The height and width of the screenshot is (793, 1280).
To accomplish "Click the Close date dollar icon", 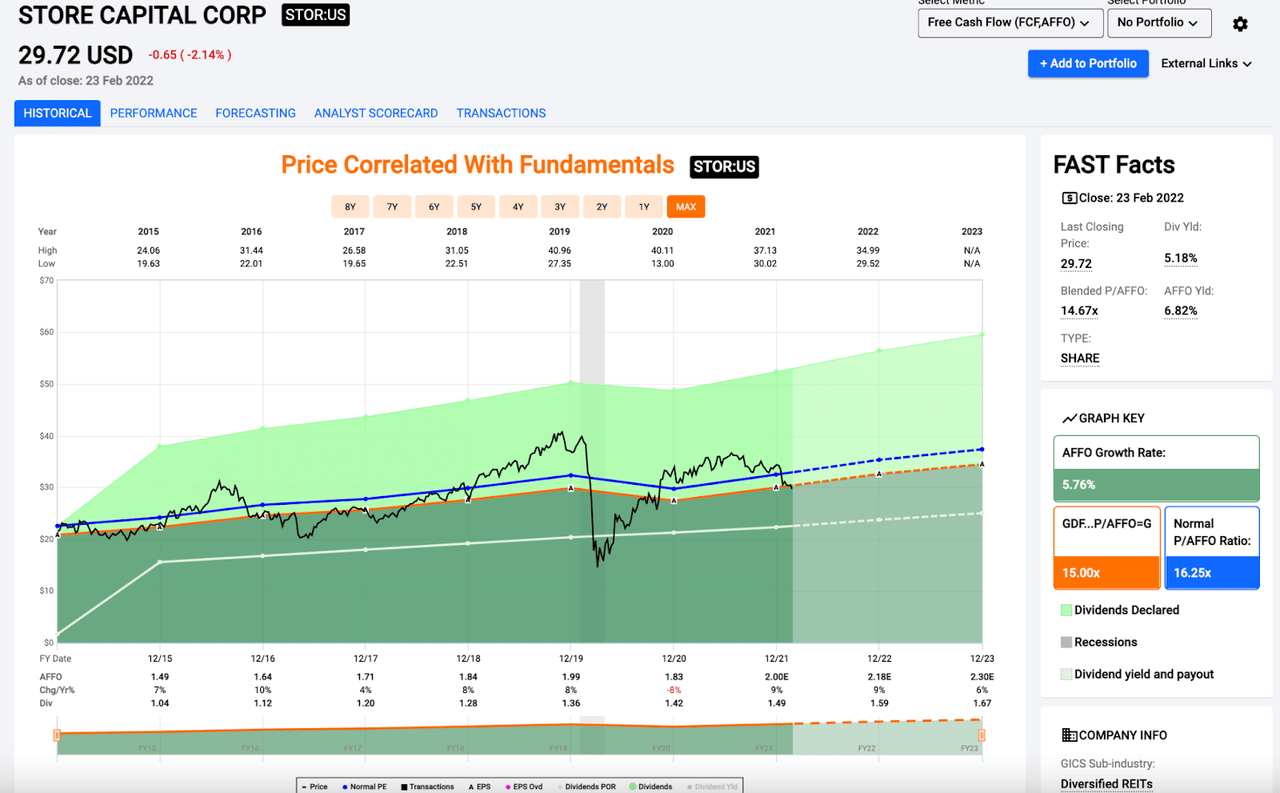I will point(1068,198).
